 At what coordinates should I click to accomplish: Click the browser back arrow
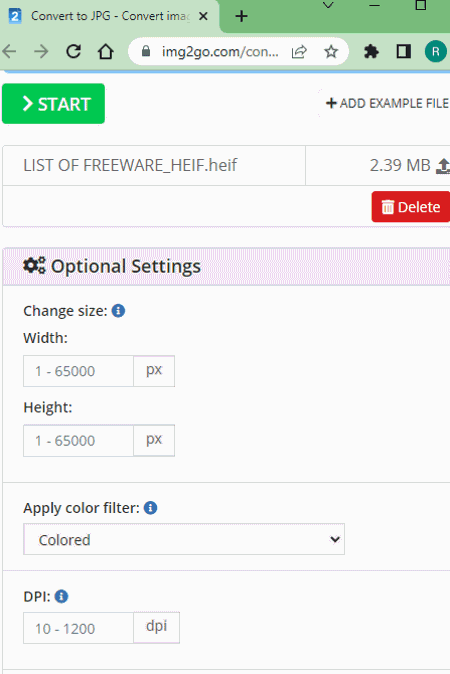(9, 52)
